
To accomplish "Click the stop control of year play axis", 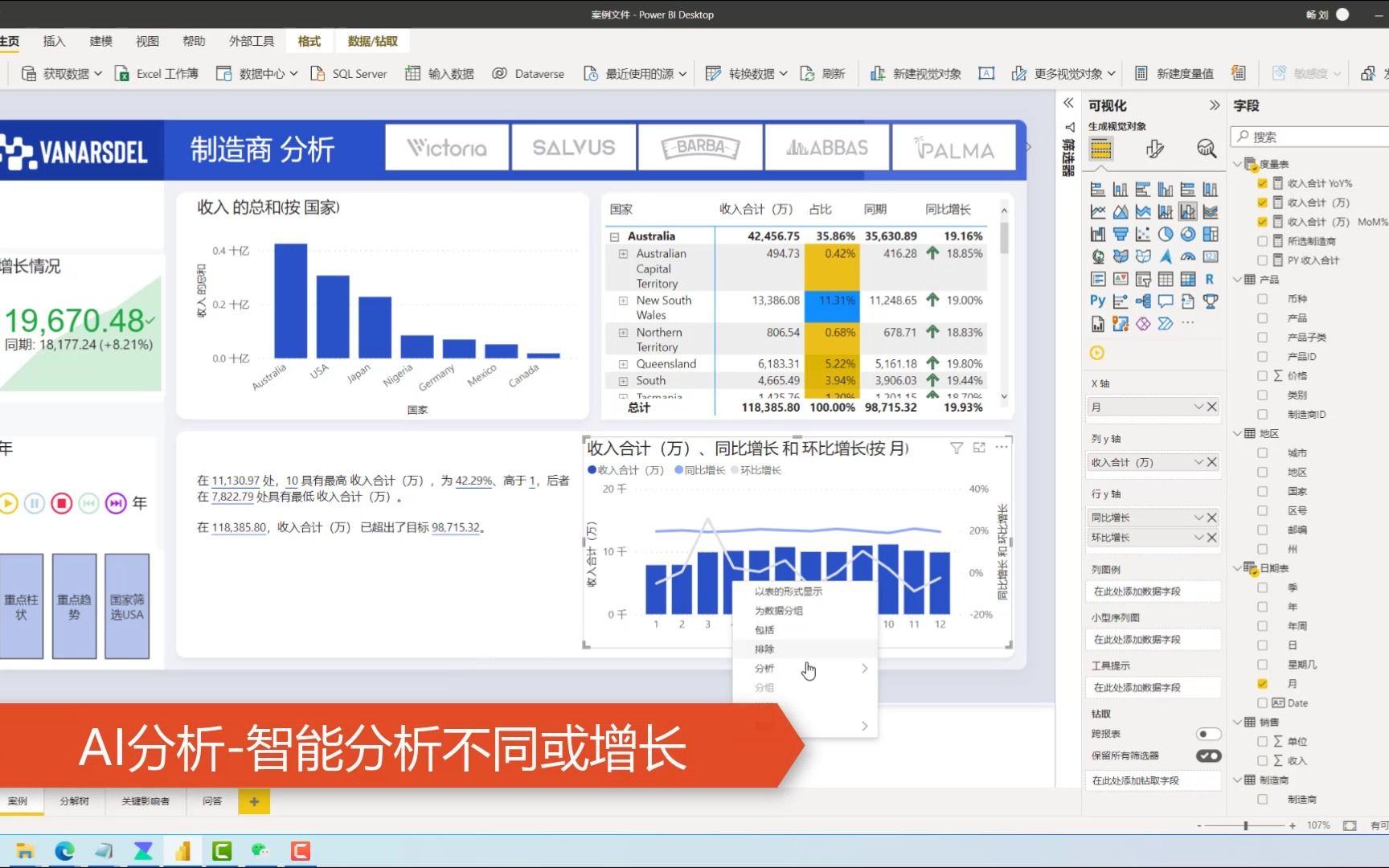I will tap(62, 503).
